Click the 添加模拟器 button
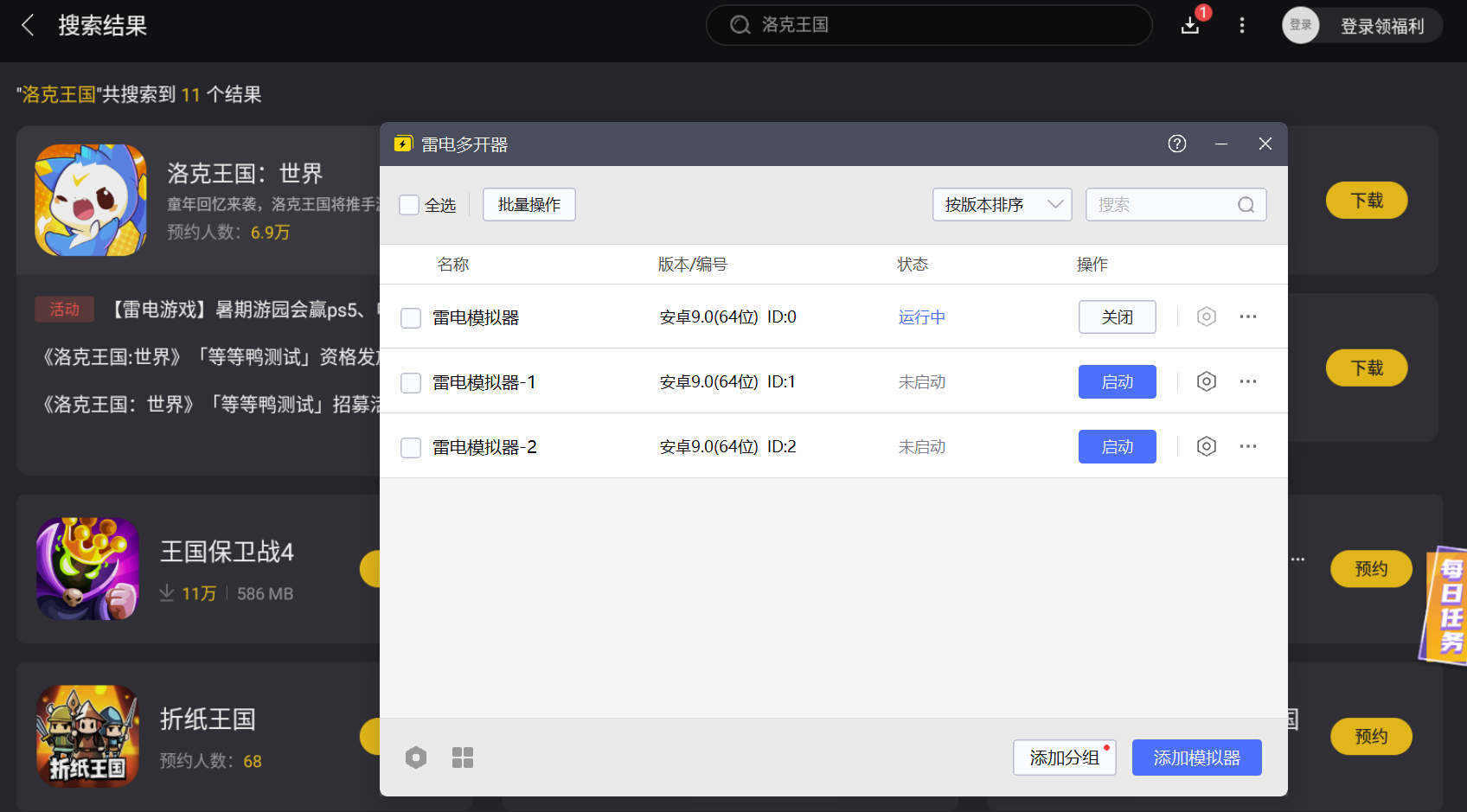 click(1197, 758)
